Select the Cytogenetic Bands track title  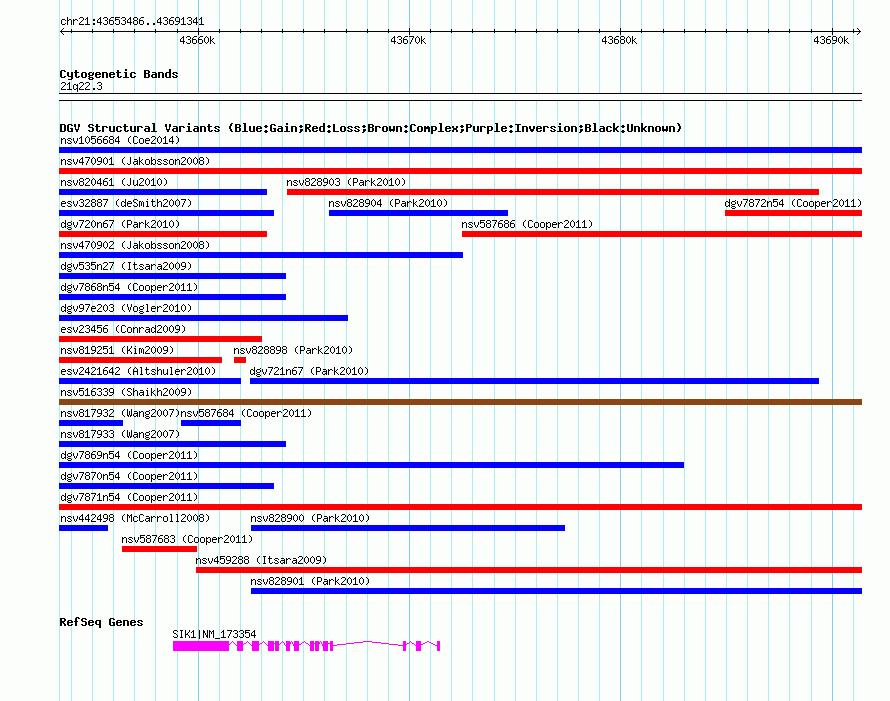click(x=119, y=74)
